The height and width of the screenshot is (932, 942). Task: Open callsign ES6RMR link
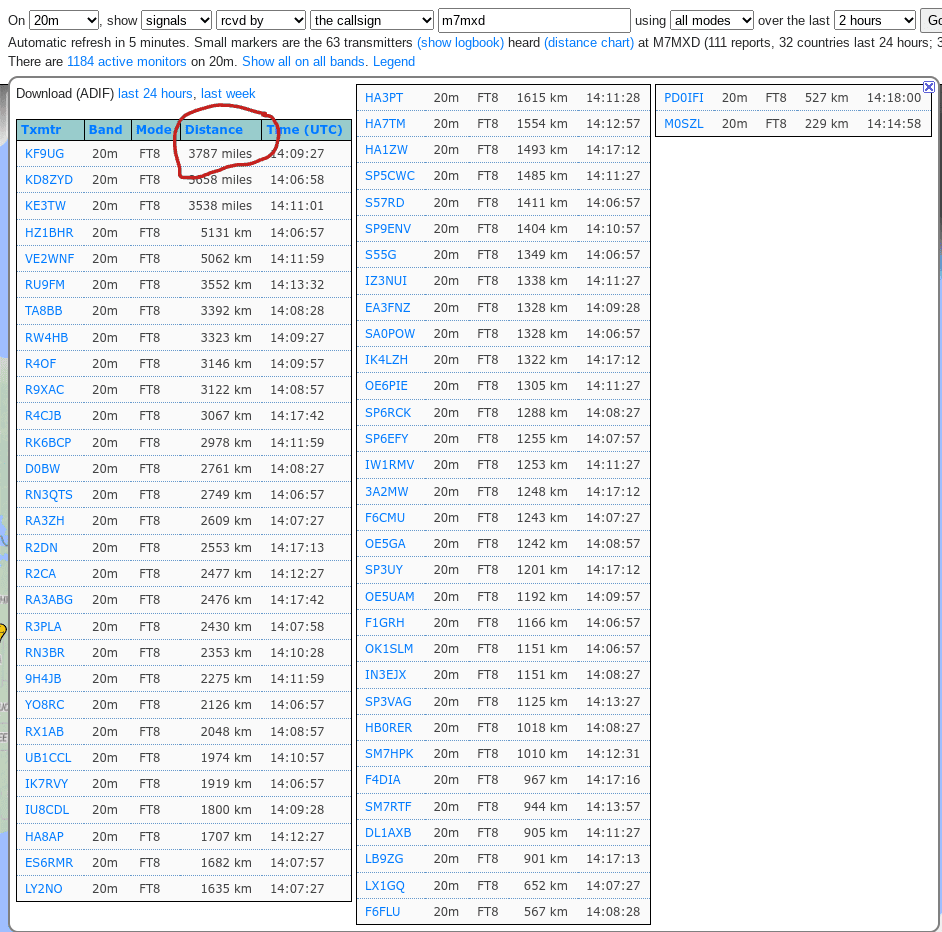[x=49, y=863]
